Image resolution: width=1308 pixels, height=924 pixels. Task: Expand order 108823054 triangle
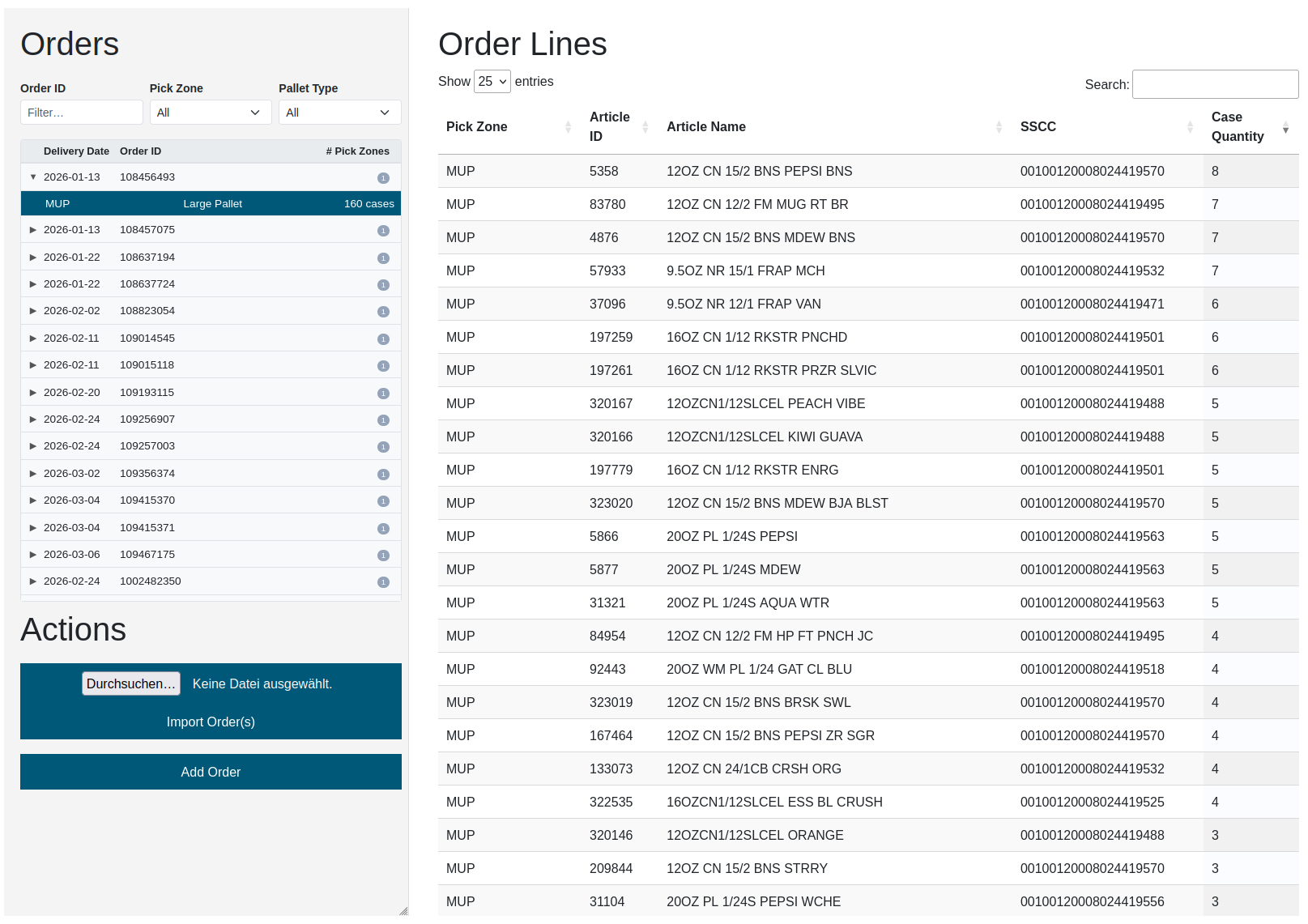[x=33, y=311]
